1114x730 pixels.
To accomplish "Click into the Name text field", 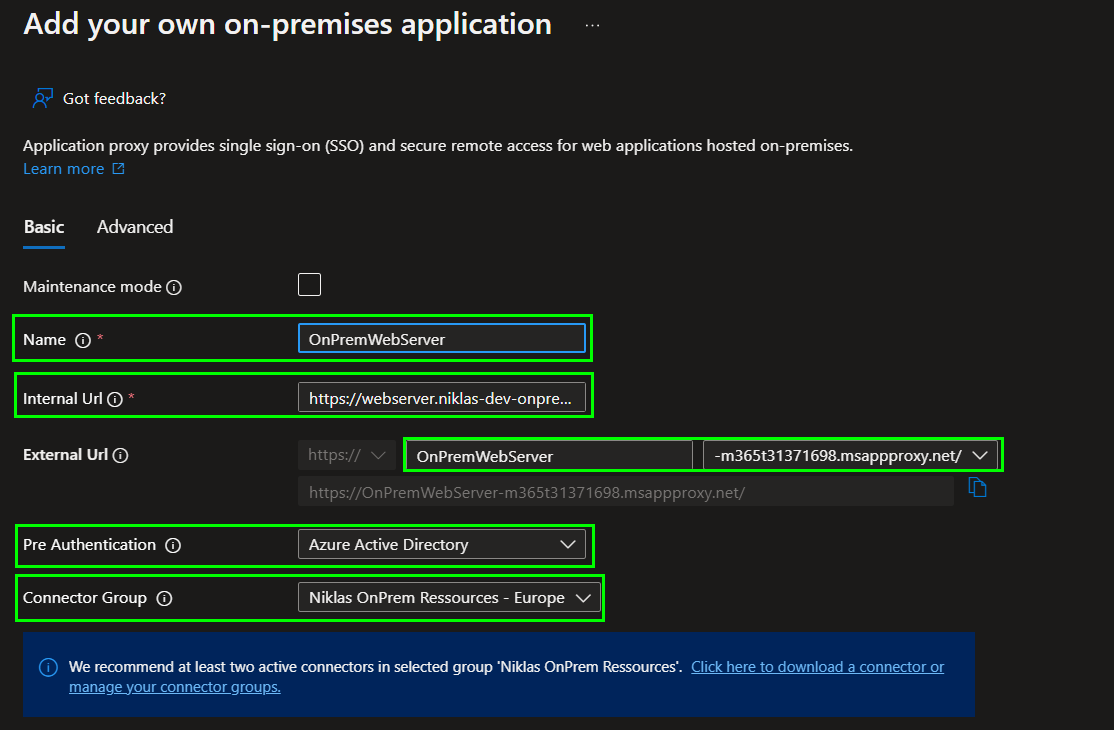I will [x=441, y=339].
